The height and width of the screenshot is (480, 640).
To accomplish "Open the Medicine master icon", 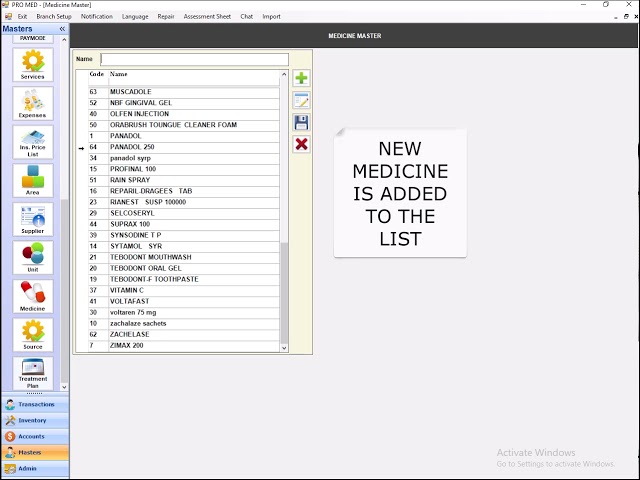I will tap(33, 296).
